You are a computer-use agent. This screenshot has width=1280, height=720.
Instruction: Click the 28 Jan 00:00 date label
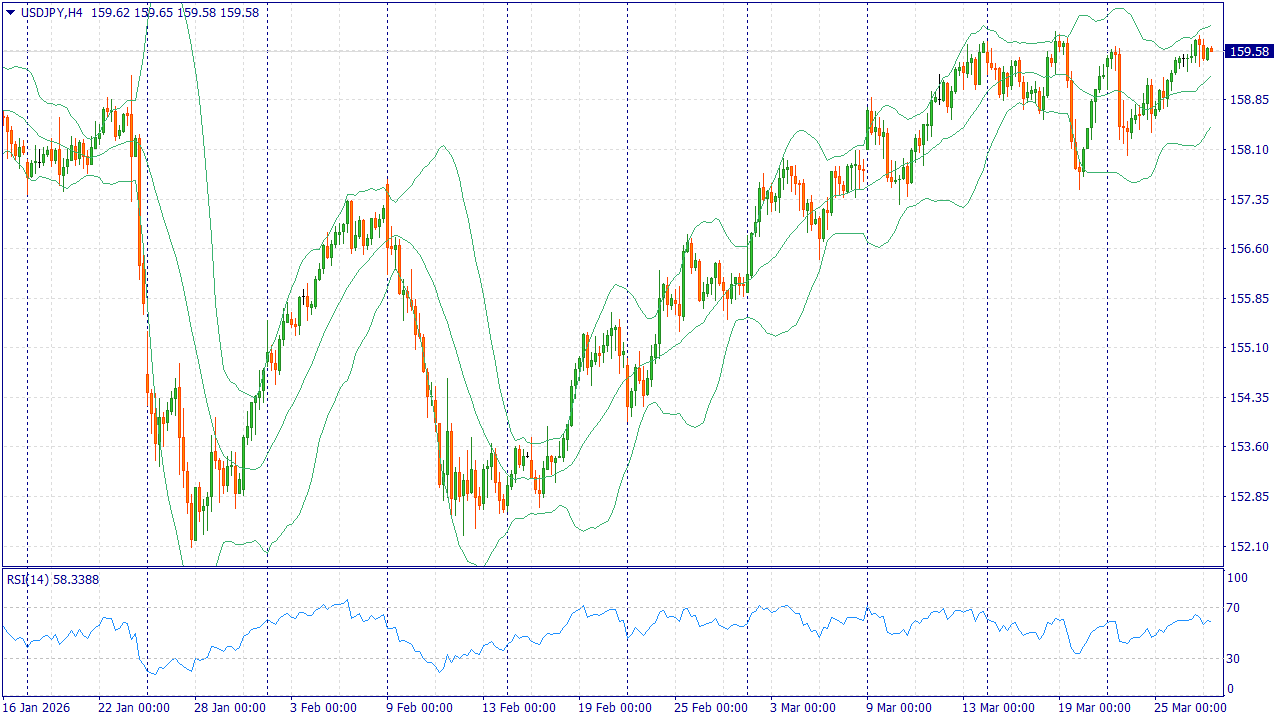(228, 707)
